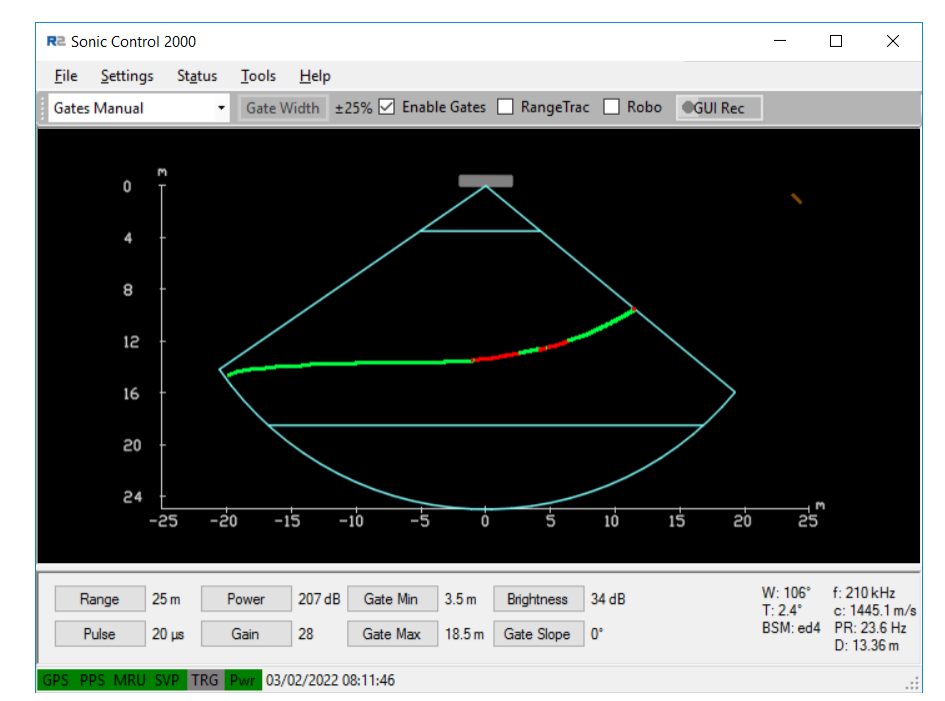The height and width of the screenshot is (701, 945).
Task: Click the 34 dB brightness value
Action: (x=608, y=599)
